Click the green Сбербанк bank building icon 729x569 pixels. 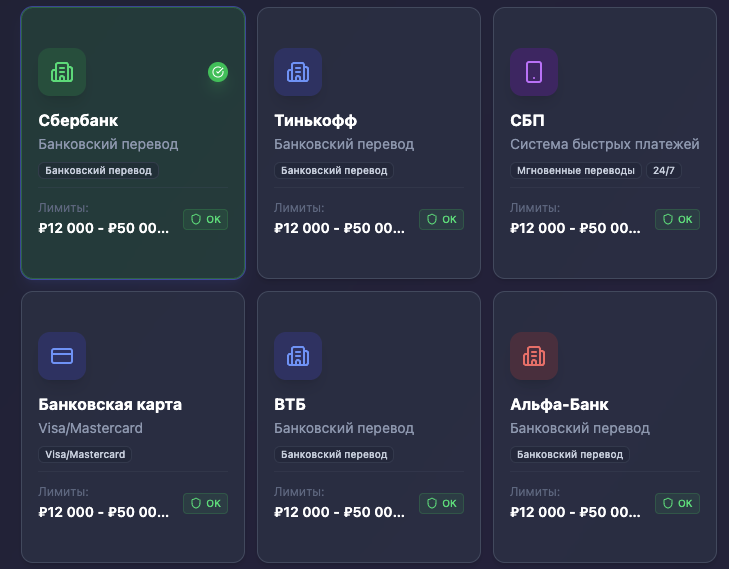(62, 72)
